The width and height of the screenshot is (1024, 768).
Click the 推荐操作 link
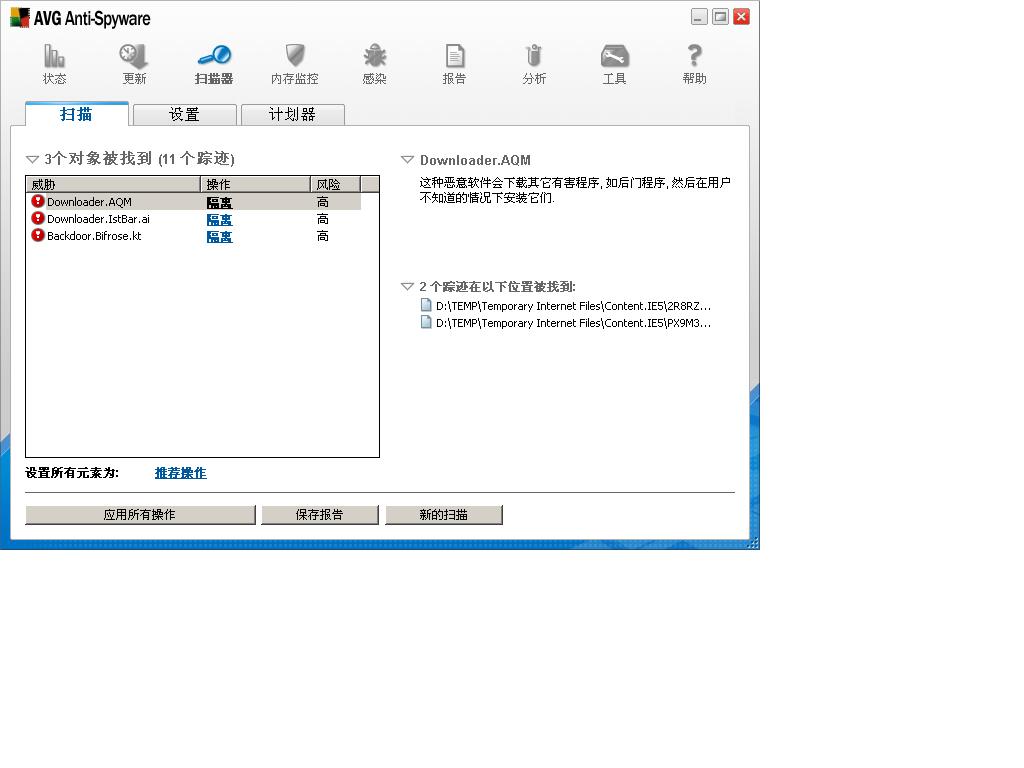tap(181, 473)
